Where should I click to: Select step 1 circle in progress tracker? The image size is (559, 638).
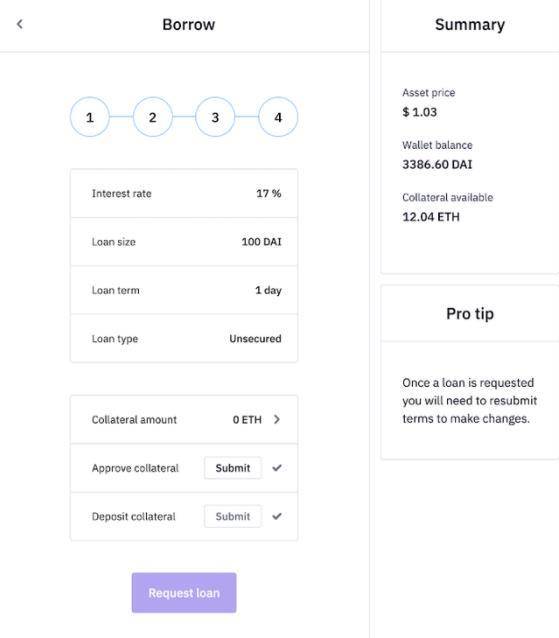pyautogui.click(x=90, y=117)
